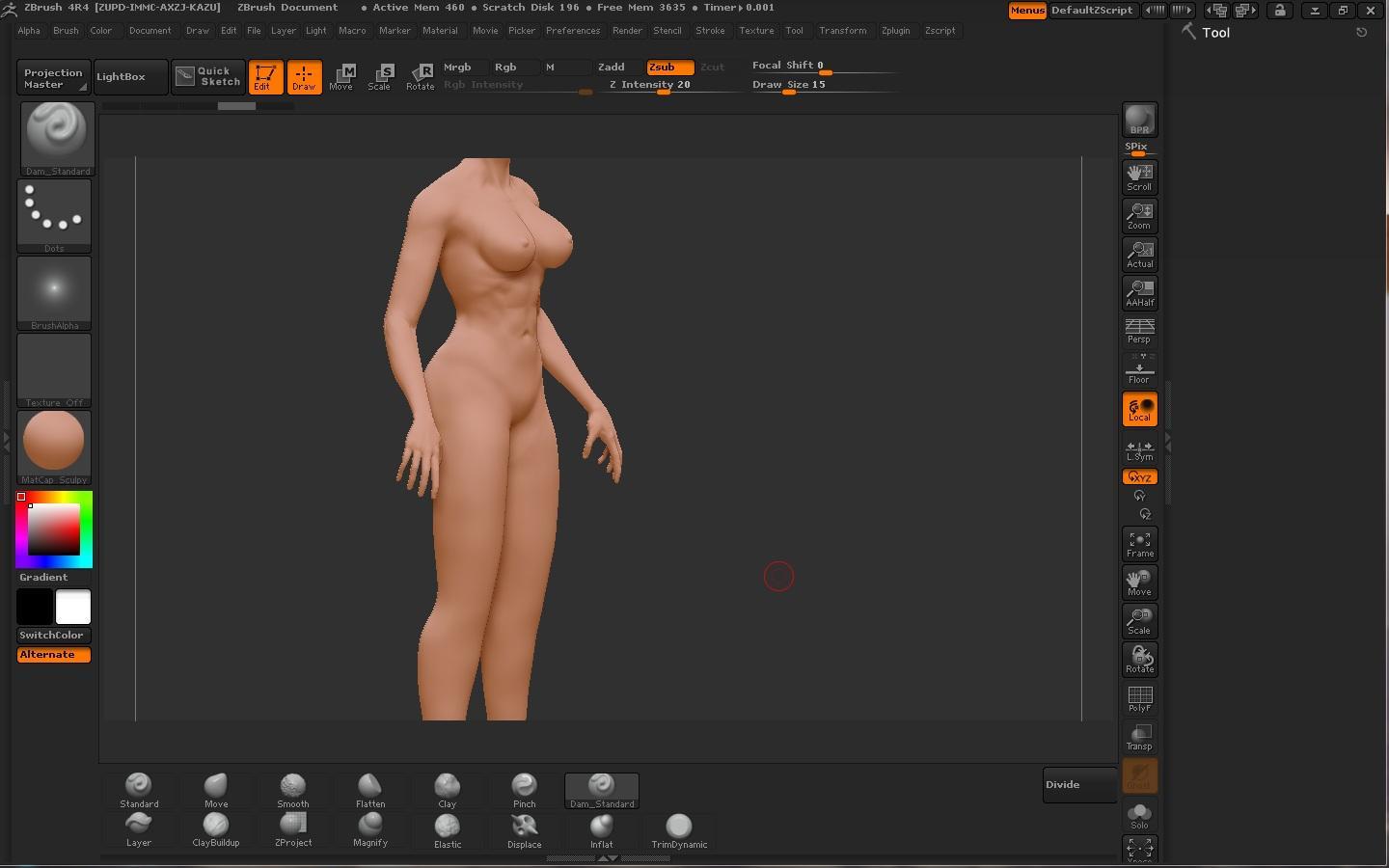Click the Scroll document icon
Image resolution: width=1389 pixels, height=868 pixels.
(1139, 177)
